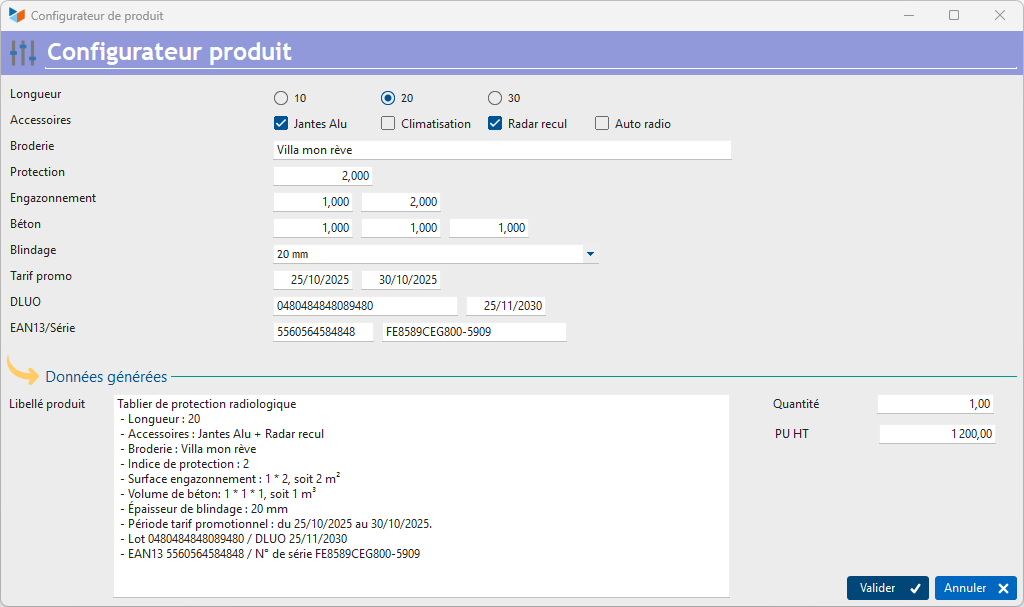The width and height of the screenshot is (1024, 607).
Task: Click the Tarif promo start date field
Action: [x=313, y=280]
